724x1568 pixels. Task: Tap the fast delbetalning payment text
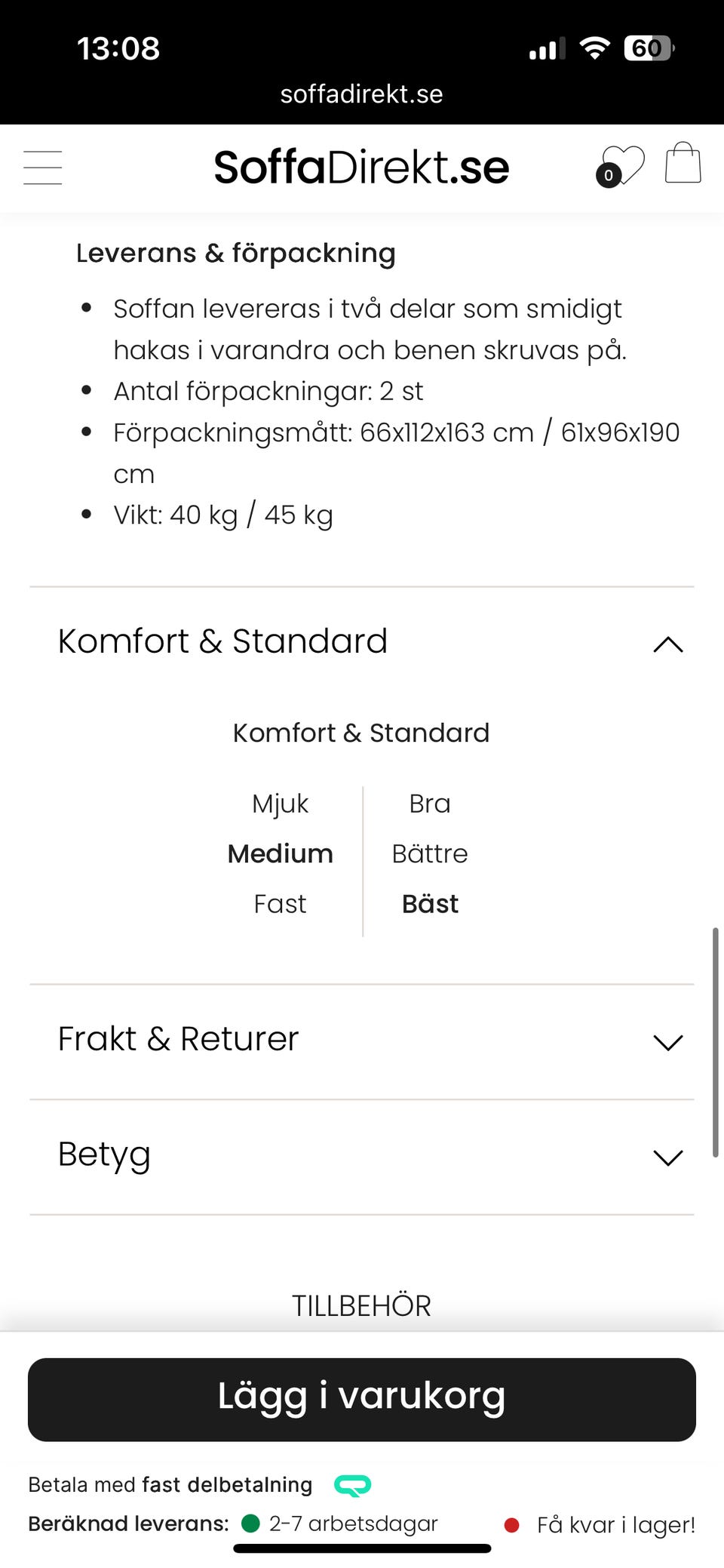(226, 1484)
